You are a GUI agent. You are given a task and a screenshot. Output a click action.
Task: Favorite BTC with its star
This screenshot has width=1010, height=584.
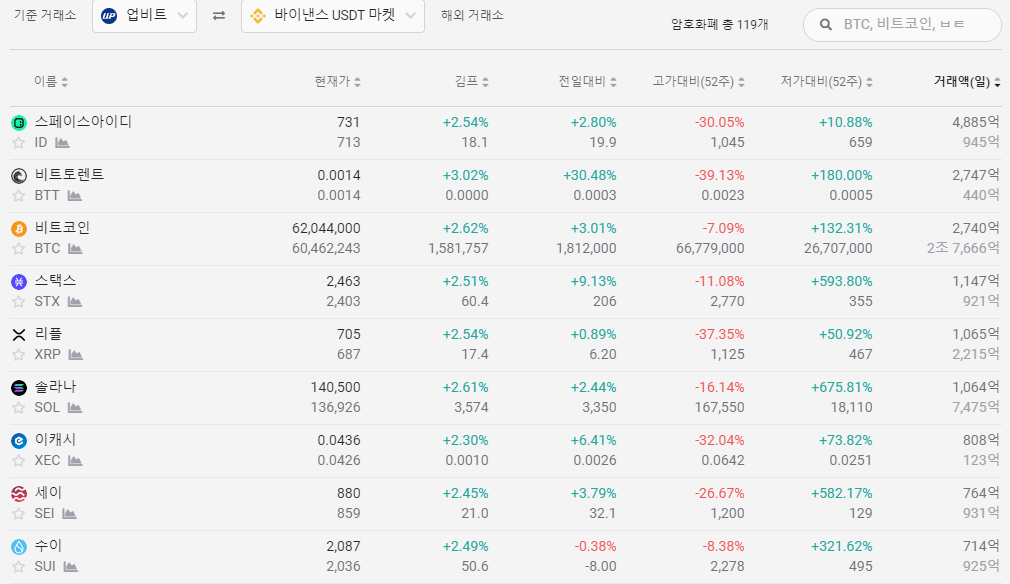click(19, 249)
